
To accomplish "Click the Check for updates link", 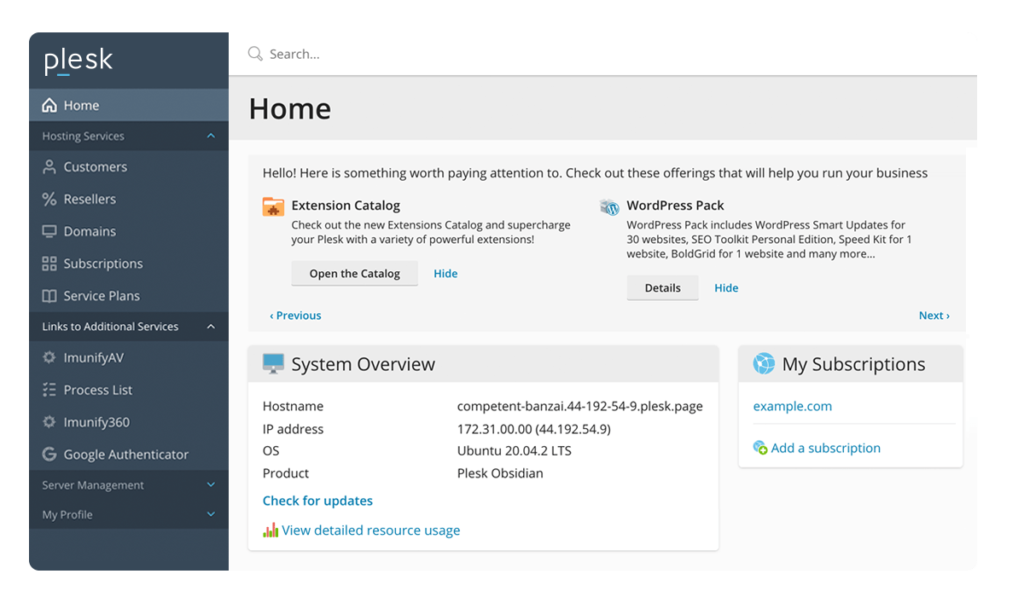I will click(317, 501).
